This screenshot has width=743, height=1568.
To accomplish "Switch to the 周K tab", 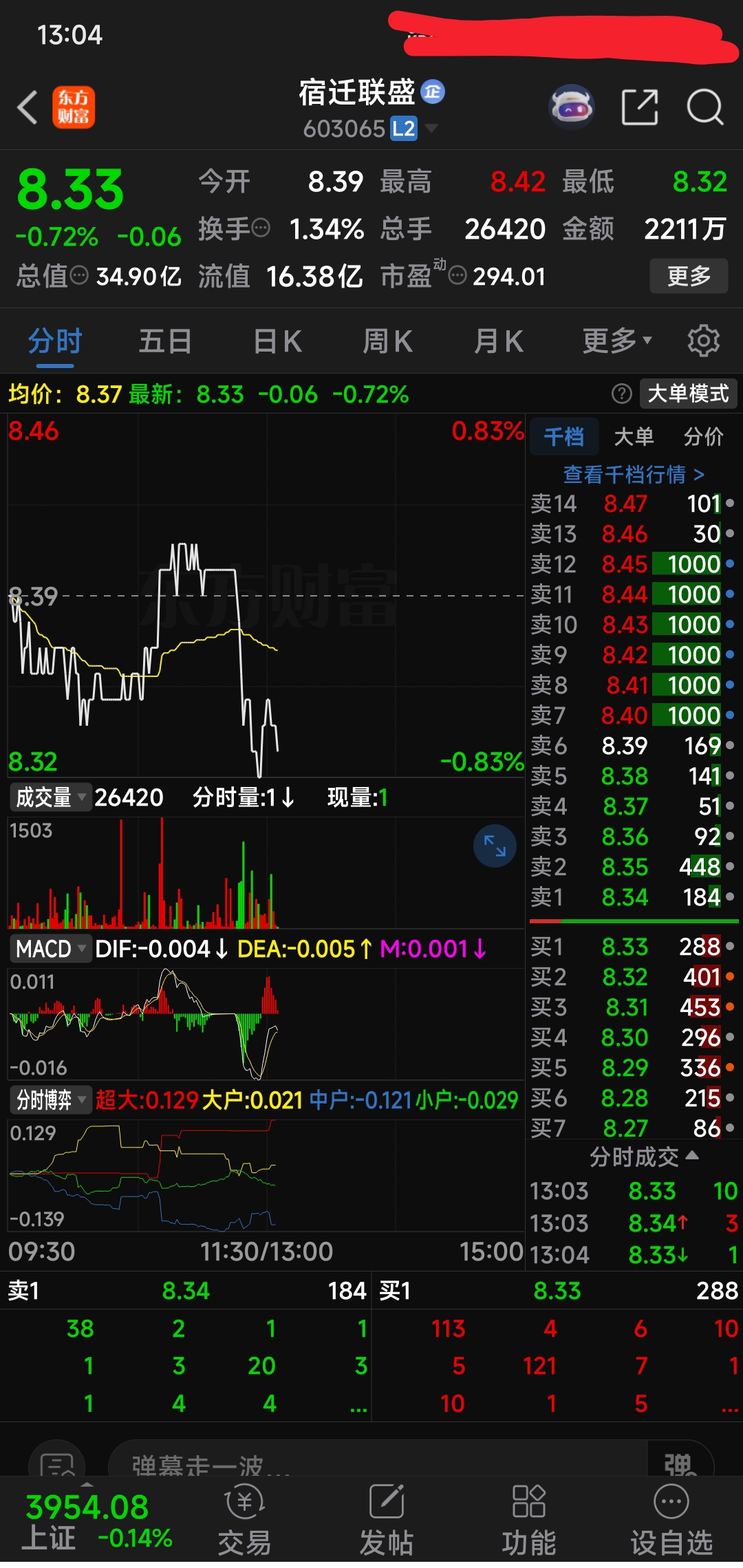I will [387, 341].
